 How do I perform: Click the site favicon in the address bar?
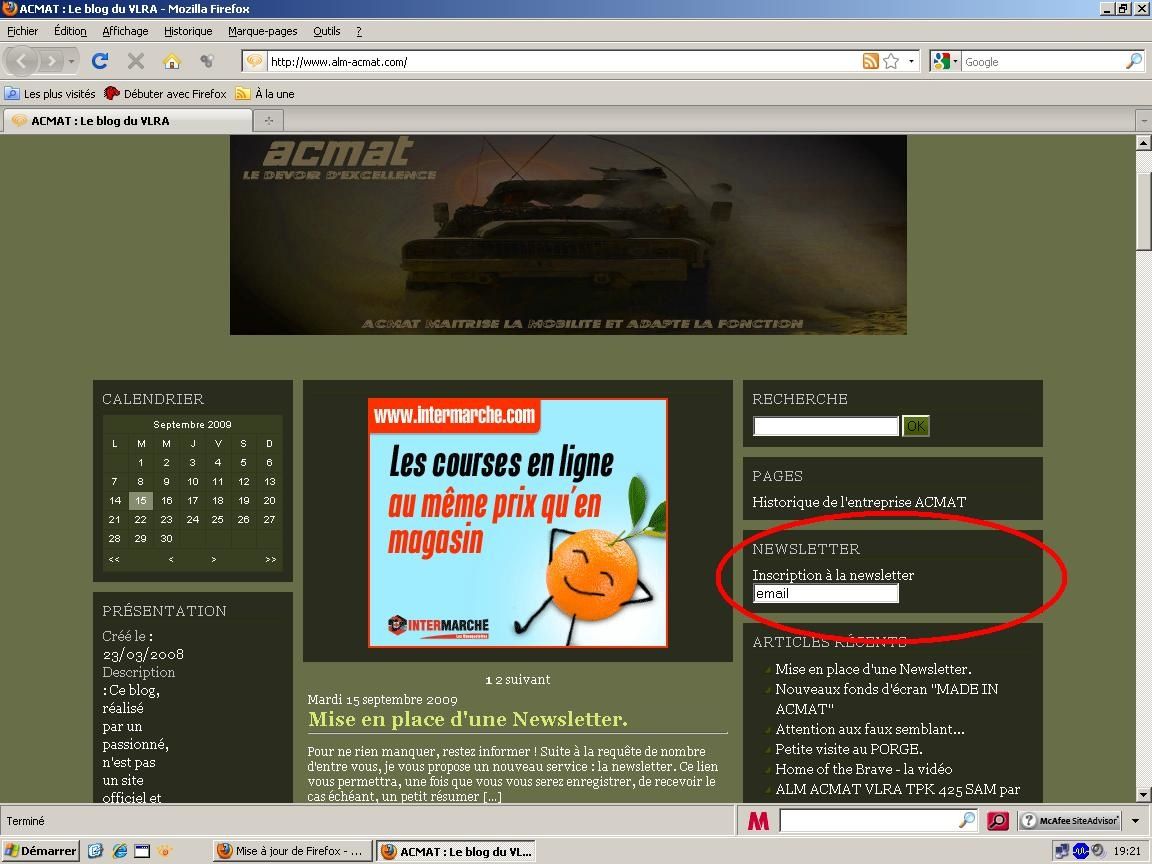point(254,61)
